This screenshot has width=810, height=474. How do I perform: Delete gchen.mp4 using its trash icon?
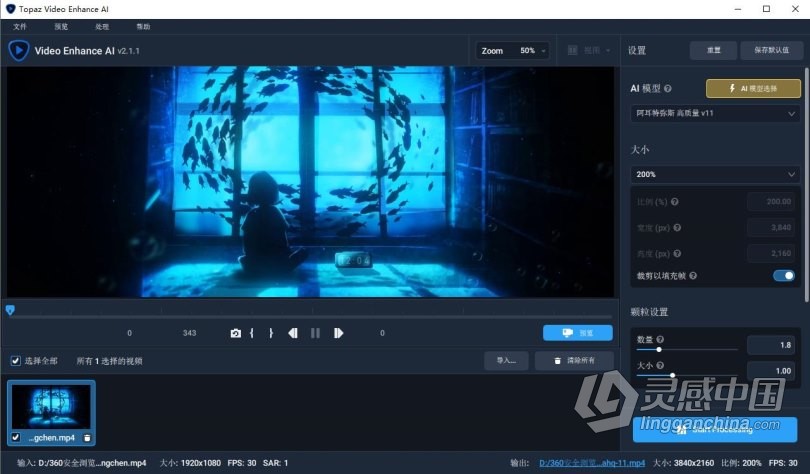click(x=87, y=438)
